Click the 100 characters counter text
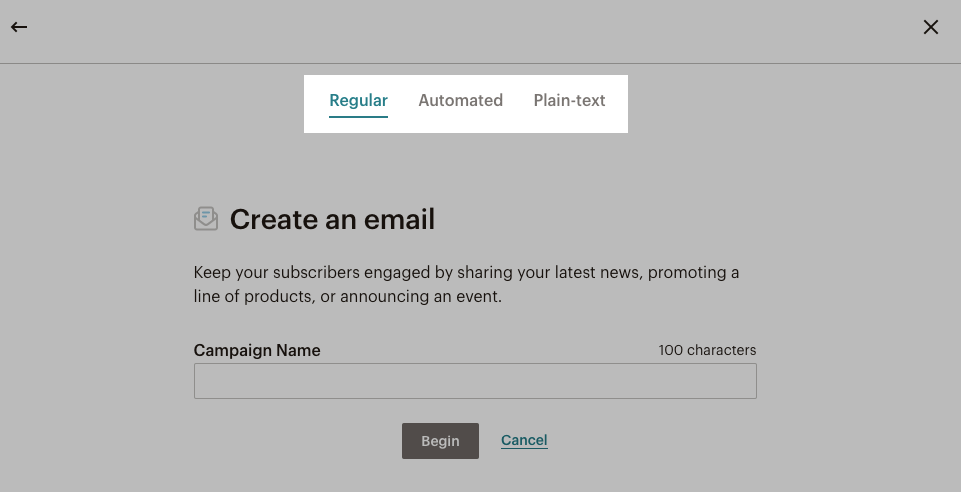The width and height of the screenshot is (961, 492). click(x=707, y=350)
